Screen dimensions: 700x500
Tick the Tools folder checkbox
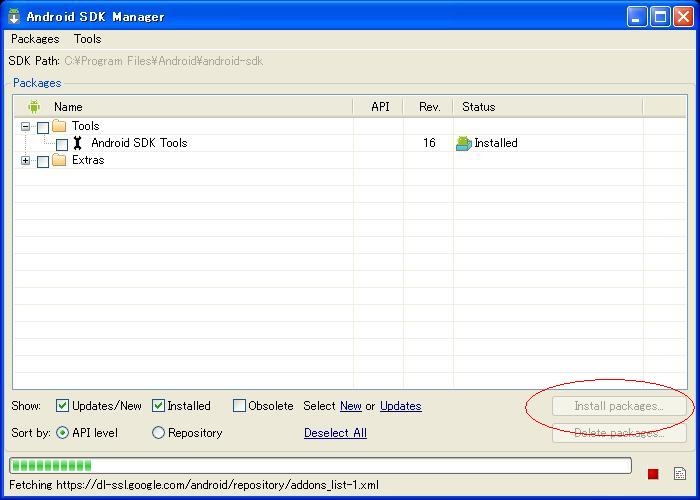click(x=43, y=128)
